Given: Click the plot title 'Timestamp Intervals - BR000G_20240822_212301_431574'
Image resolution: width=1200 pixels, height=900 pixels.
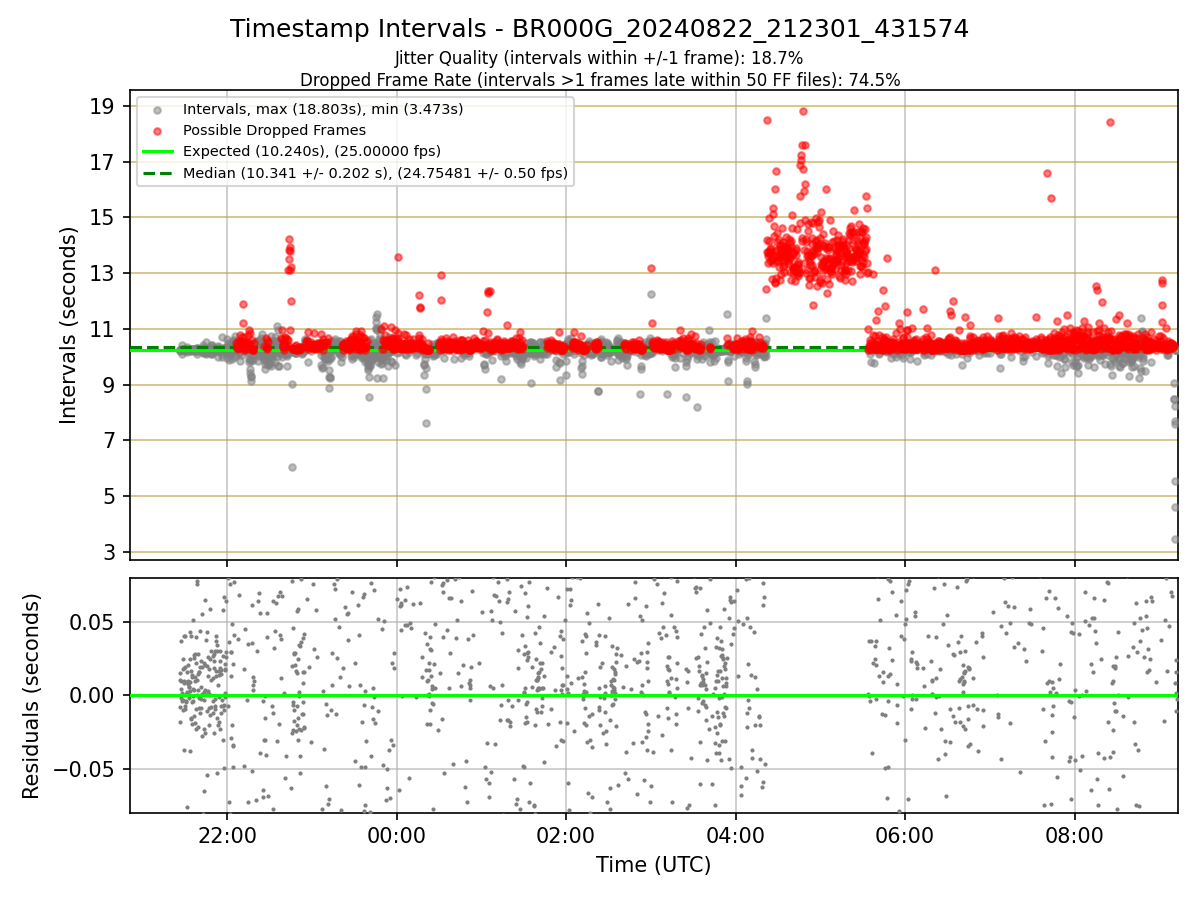Looking at the screenshot, I should coord(599,29).
